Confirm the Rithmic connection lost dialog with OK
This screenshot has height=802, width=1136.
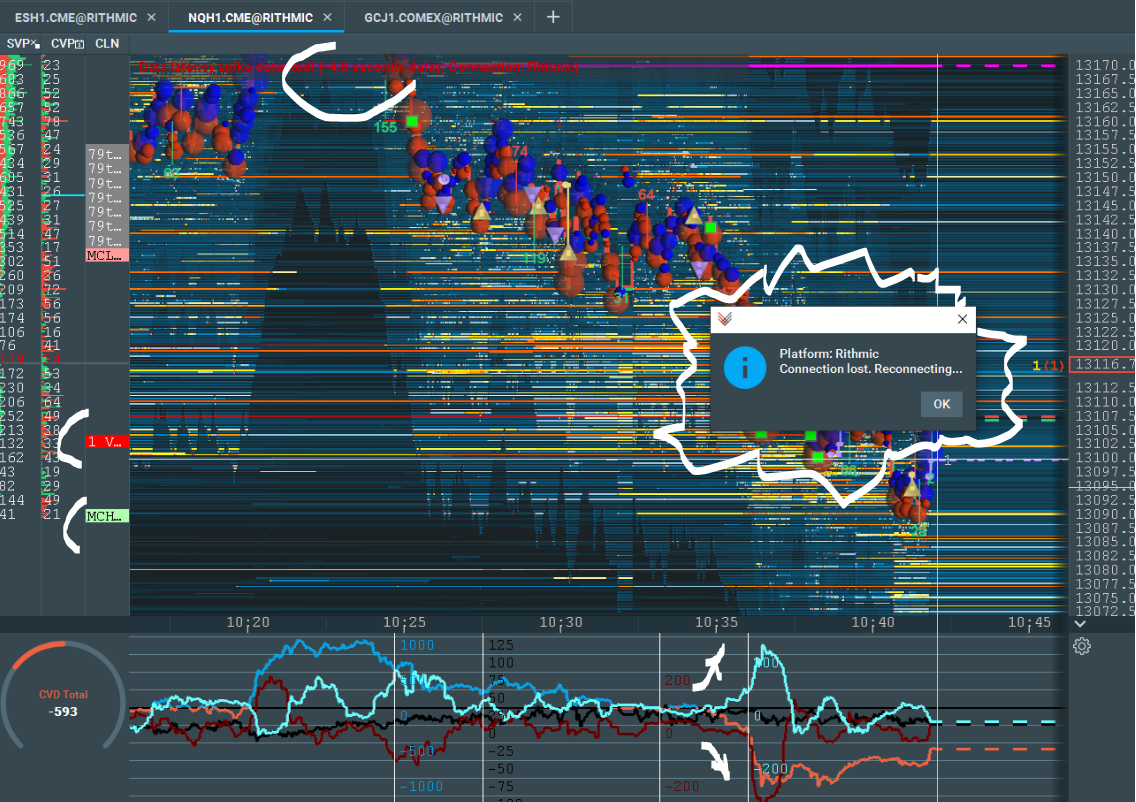[x=941, y=404]
